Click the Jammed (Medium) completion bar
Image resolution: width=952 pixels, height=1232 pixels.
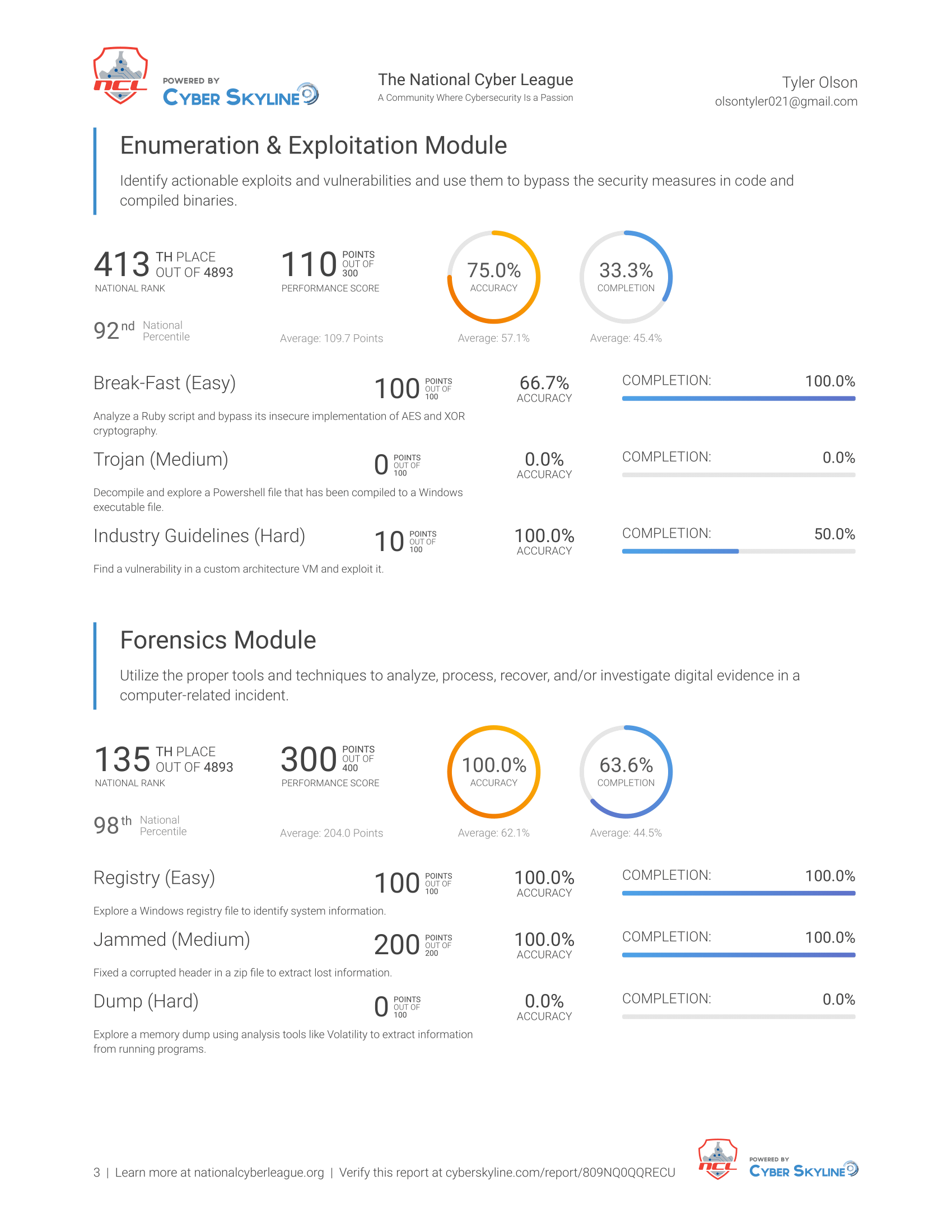coord(738,955)
